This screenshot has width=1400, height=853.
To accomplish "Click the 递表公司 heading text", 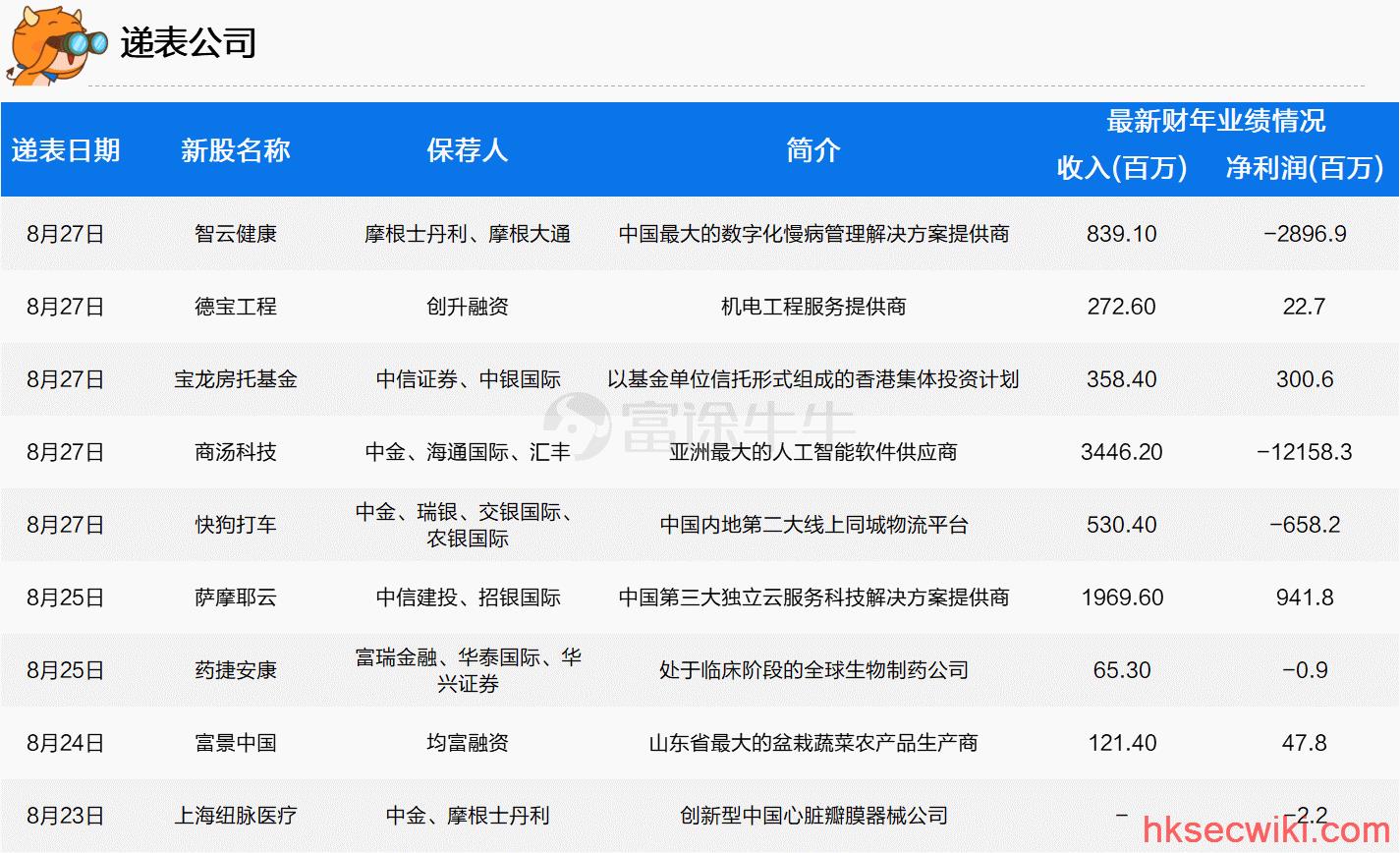I will click(189, 42).
